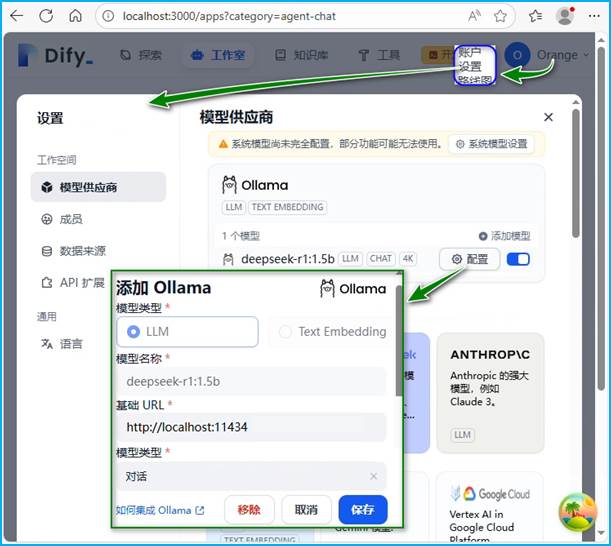
Task: Click the island landscape floating icon
Action: [x=577, y=512]
